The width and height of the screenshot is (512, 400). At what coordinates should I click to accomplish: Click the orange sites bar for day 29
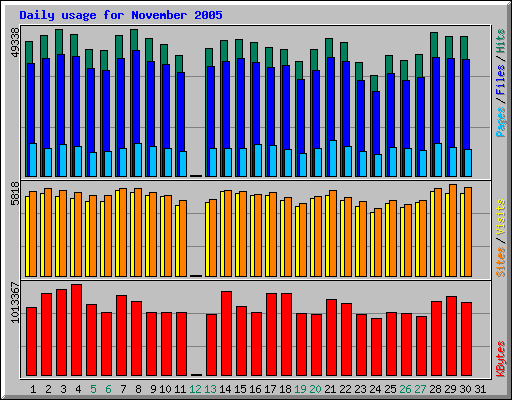coord(453,230)
